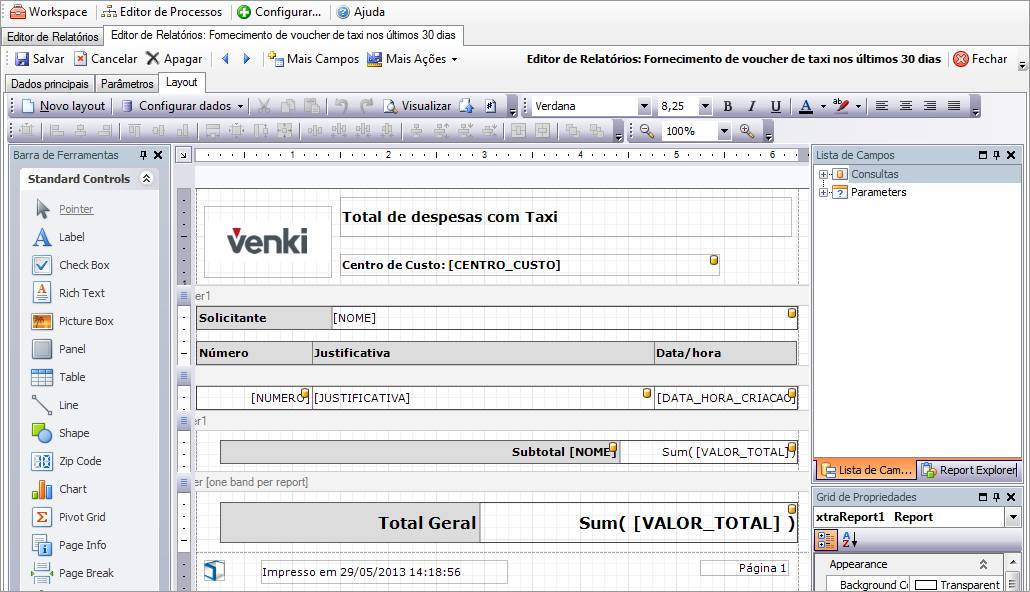
Task: Open the highlight background color picker
Action: click(841, 106)
